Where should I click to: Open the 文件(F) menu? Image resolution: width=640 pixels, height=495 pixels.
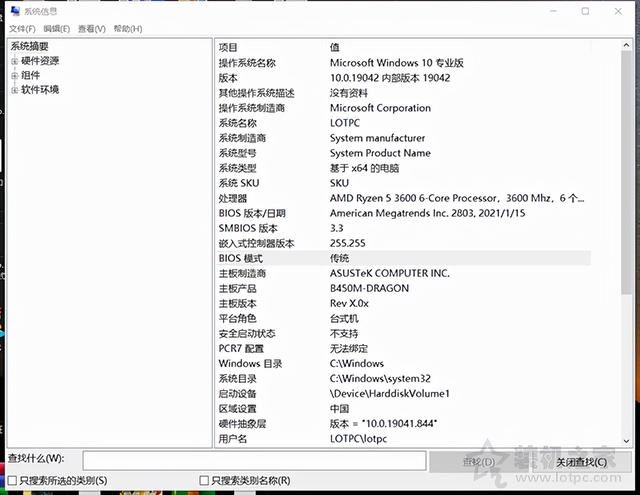click(x=22, y=29)
